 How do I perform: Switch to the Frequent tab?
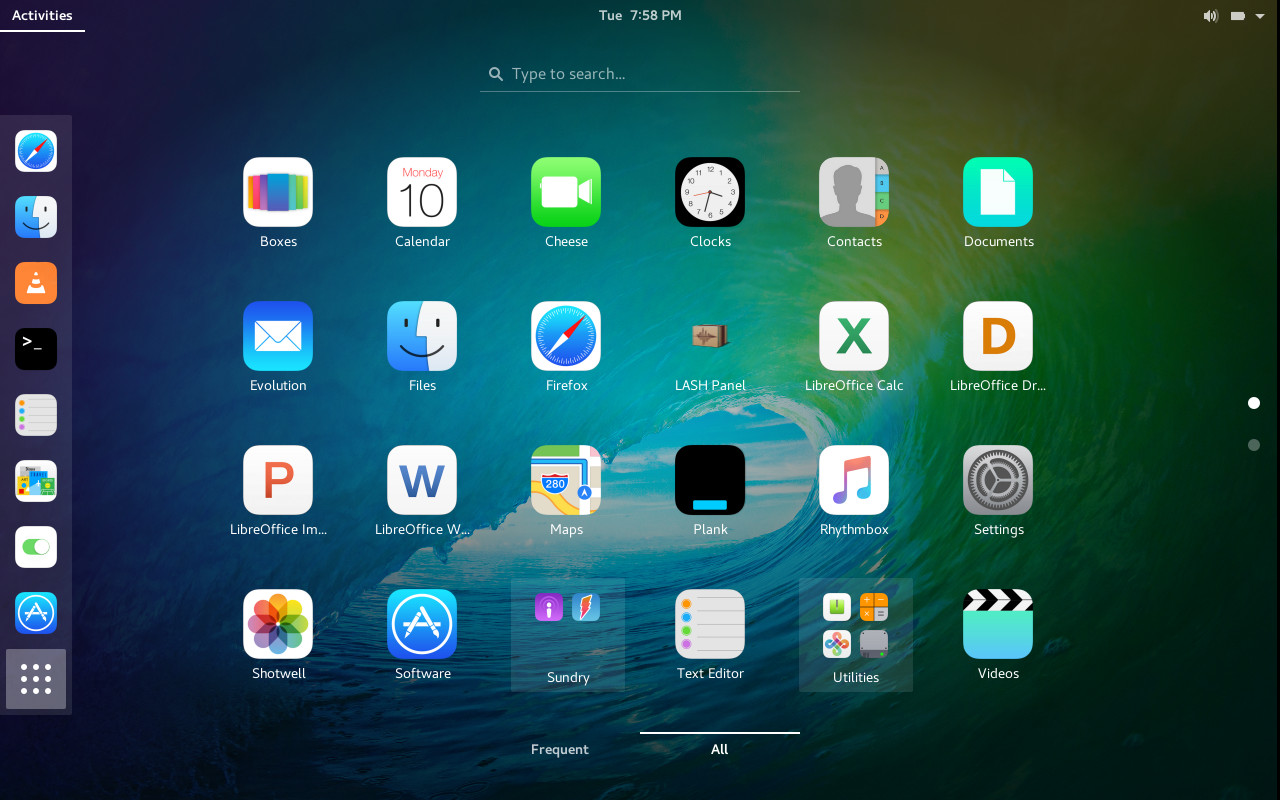pos(560,749)
